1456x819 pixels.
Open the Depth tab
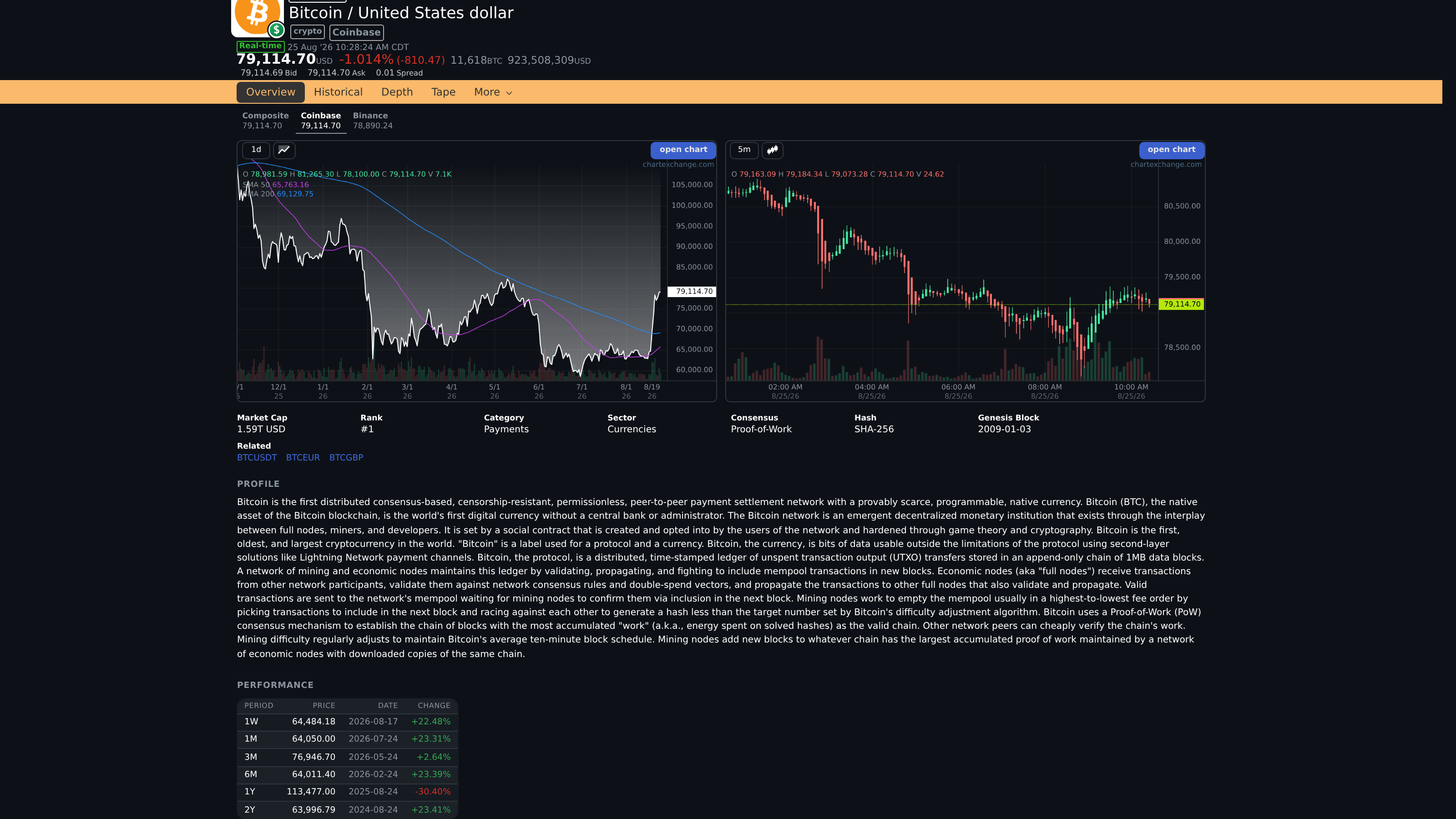[397, 92]
